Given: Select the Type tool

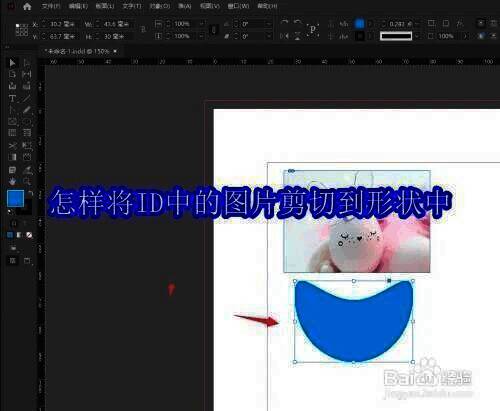Looking at the screenshot, I should click(x=12, y=98).
